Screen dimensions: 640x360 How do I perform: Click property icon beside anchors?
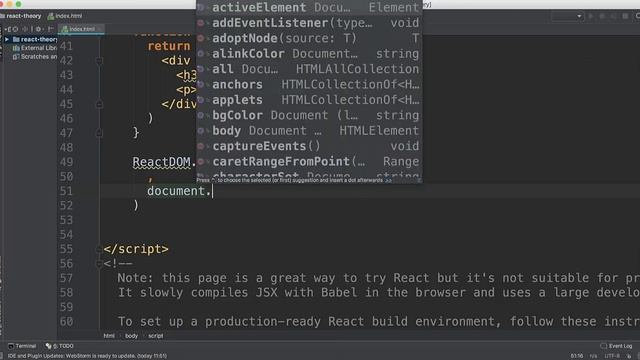pyautogui.click(x=201, y=84)
